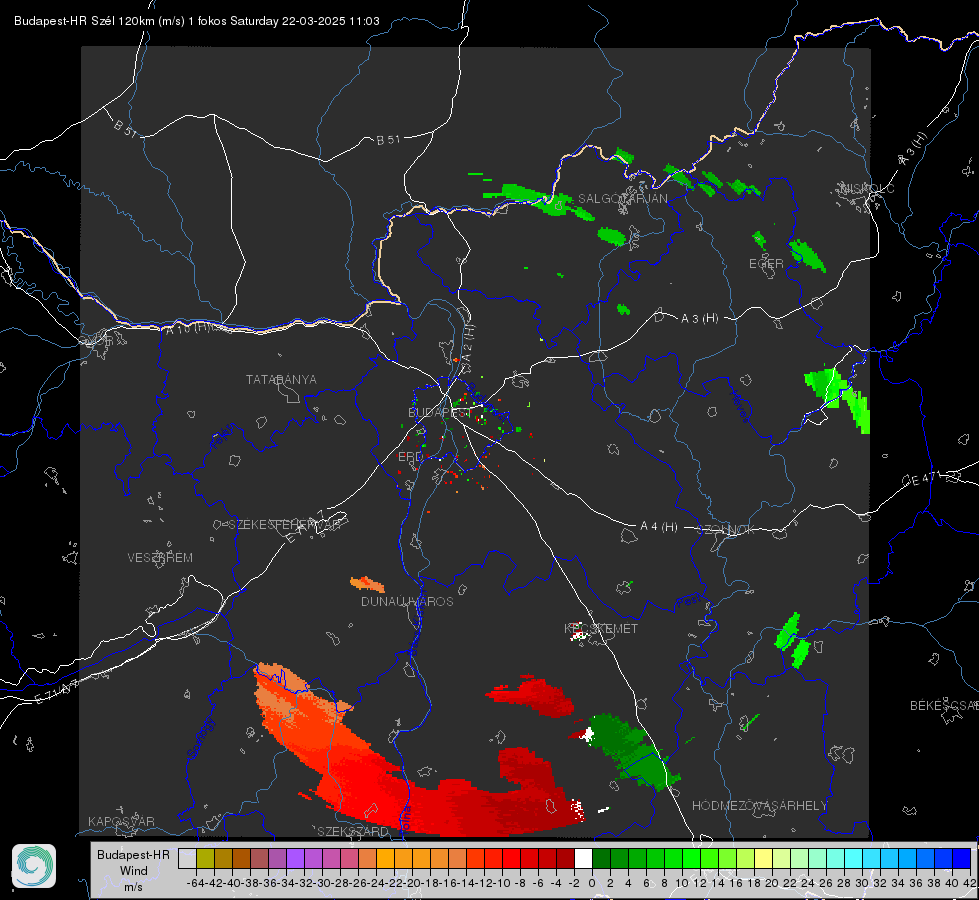Select the BUDAPEST city label
Image resolution: width=979 pixels, height=900 pixels.
(x=439, y=412)
